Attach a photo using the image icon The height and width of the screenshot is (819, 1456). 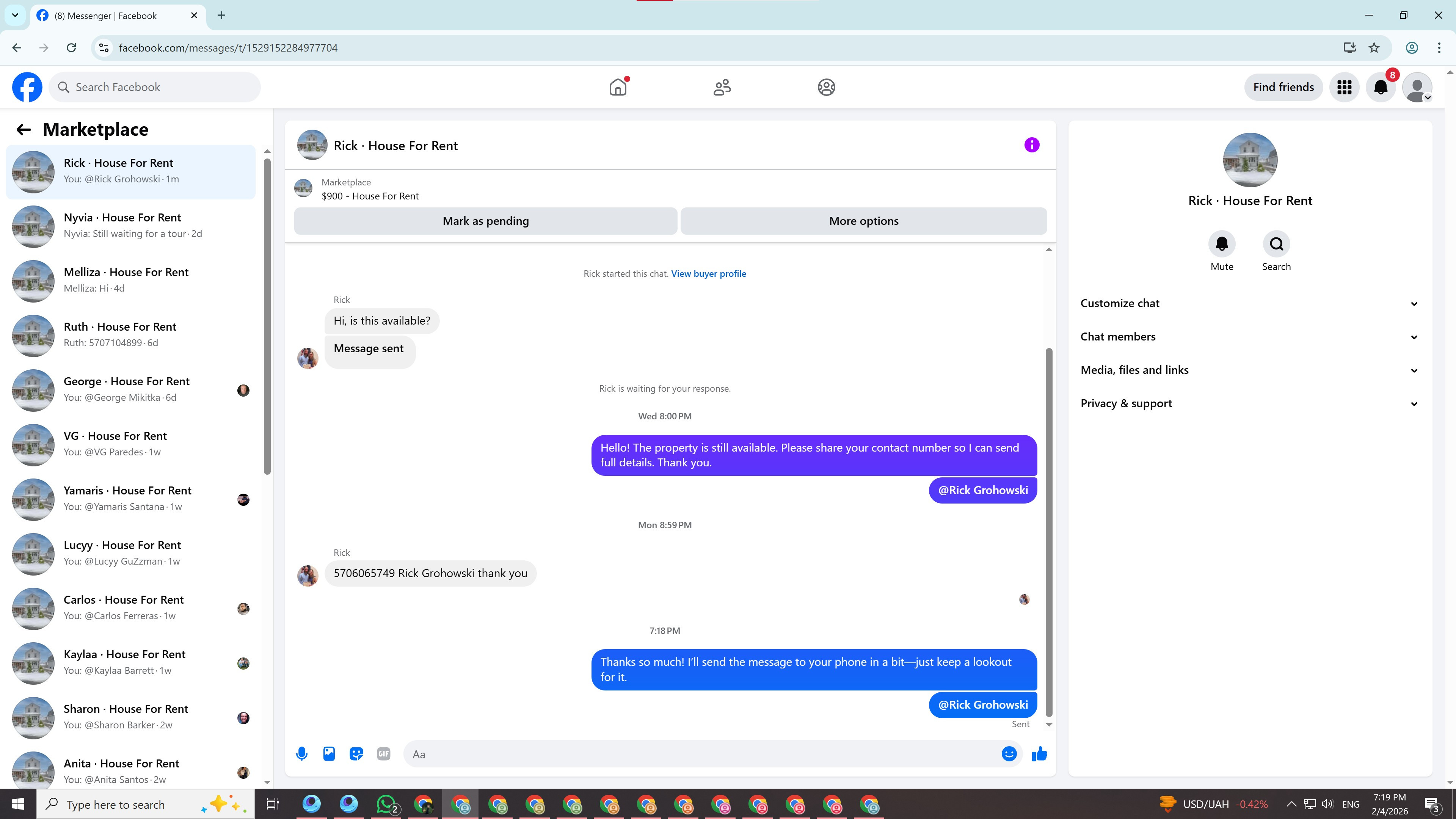[329, 753]
